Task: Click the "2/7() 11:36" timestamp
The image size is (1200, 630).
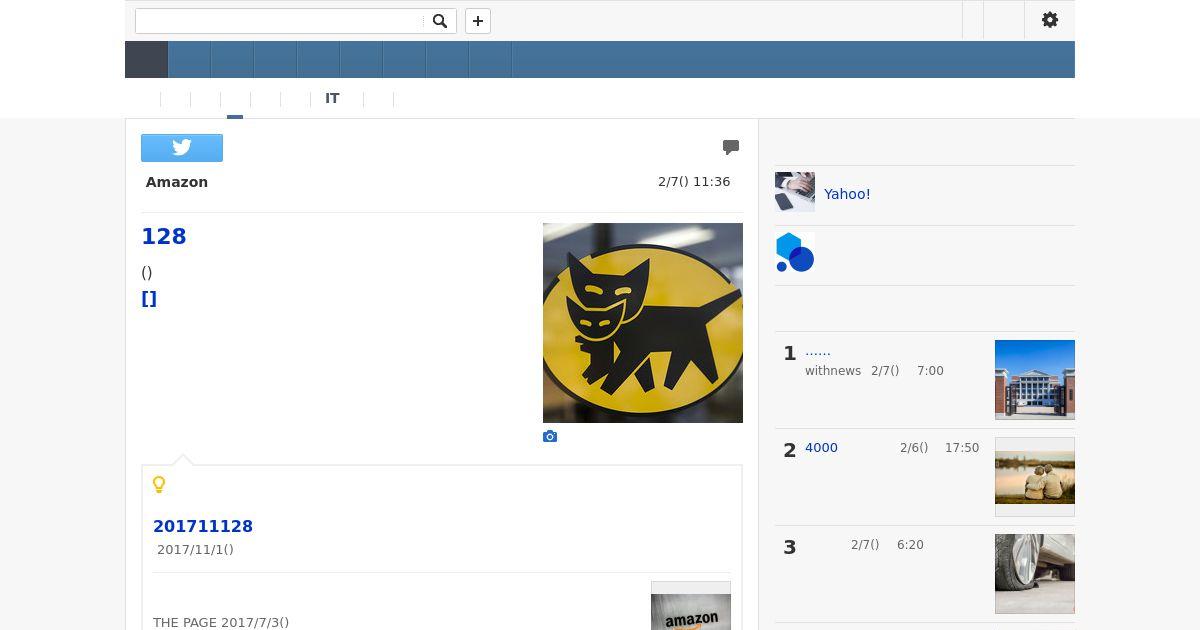Action: click(694, 182)
